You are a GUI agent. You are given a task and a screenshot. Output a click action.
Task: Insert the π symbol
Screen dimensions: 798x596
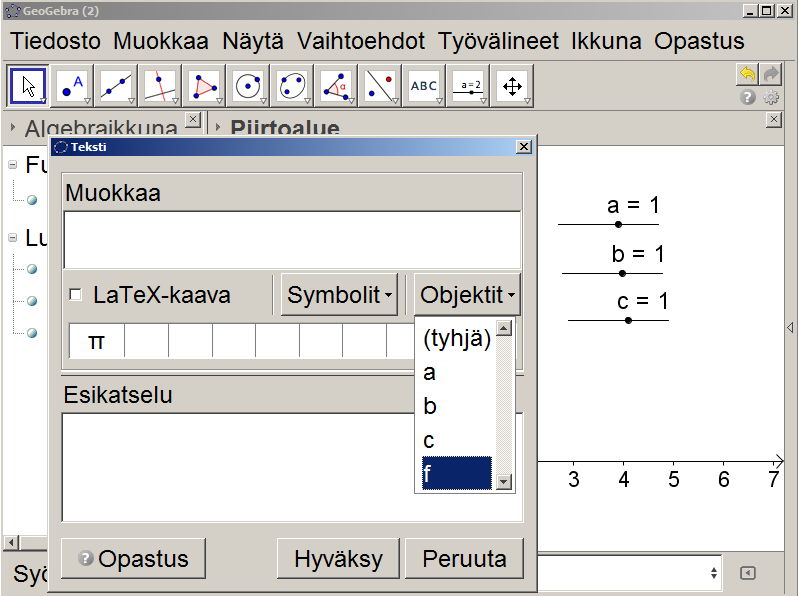click(x=97, y=341)
